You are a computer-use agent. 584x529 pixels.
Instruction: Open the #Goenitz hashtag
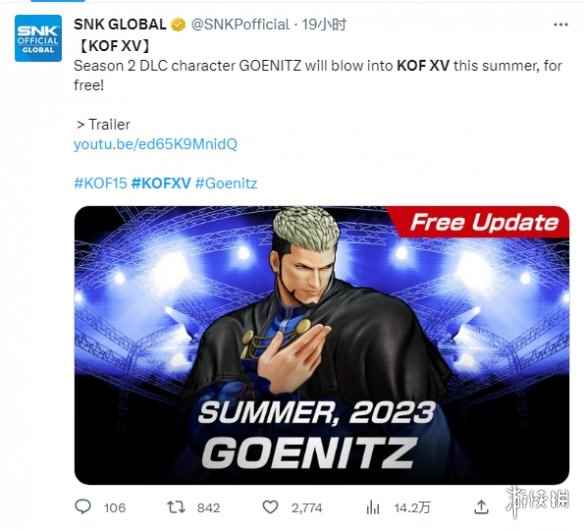click(226, 183)
